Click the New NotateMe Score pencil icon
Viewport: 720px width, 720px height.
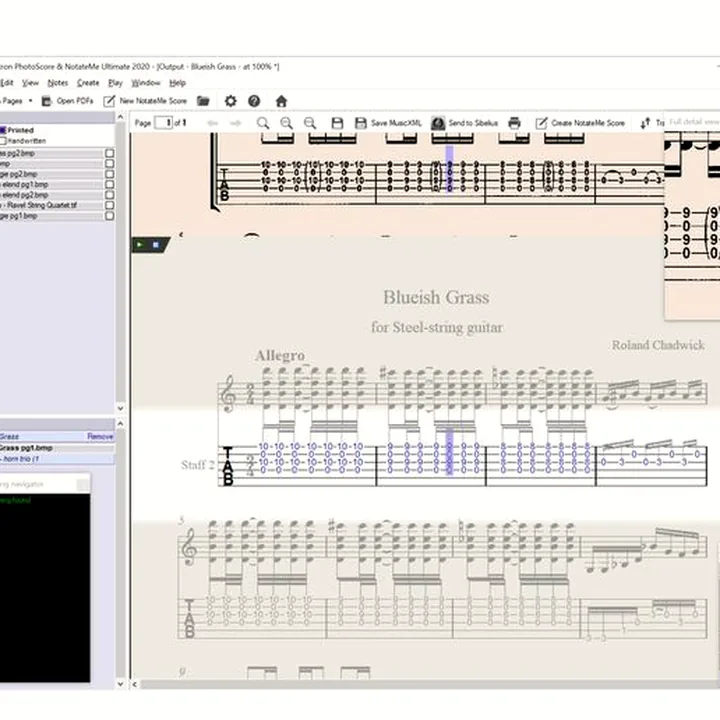[109, 101]
